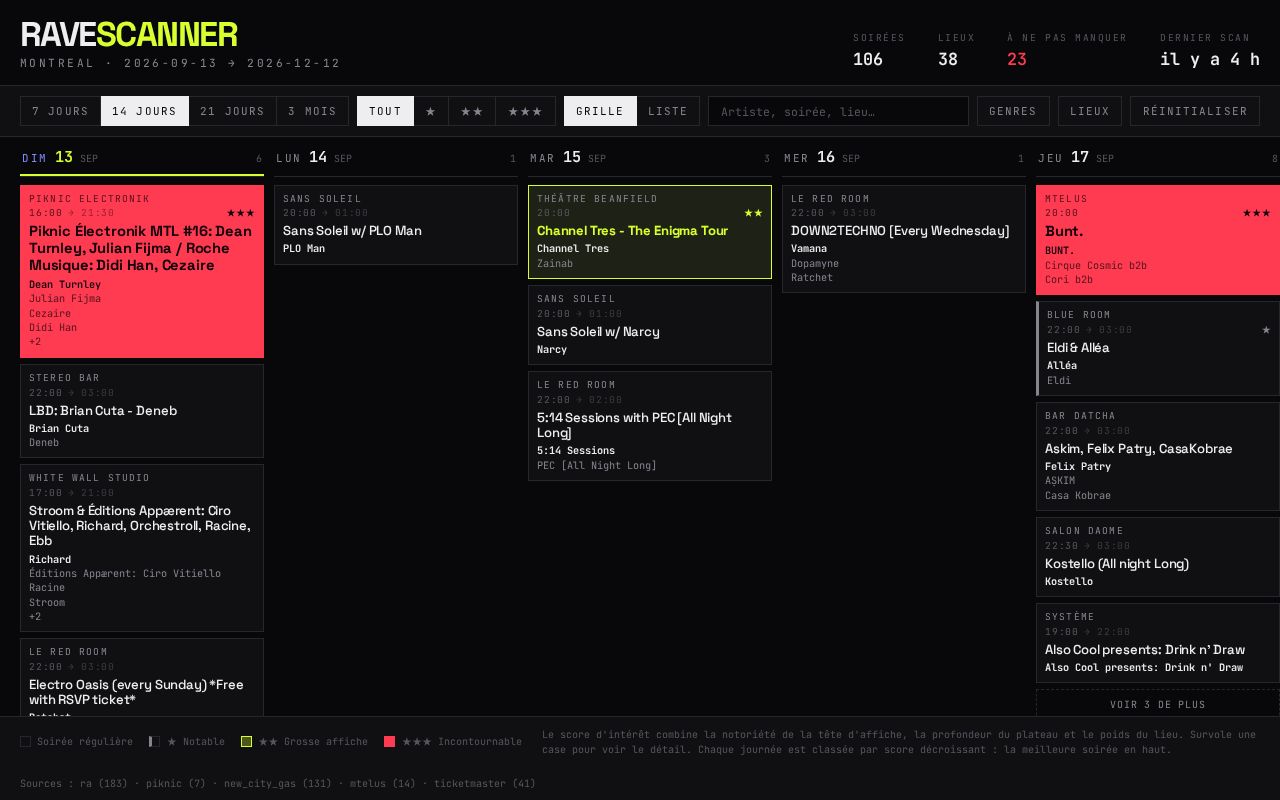Filter by three-star rating
The image size is (1280, 800).
coord(526,111)
